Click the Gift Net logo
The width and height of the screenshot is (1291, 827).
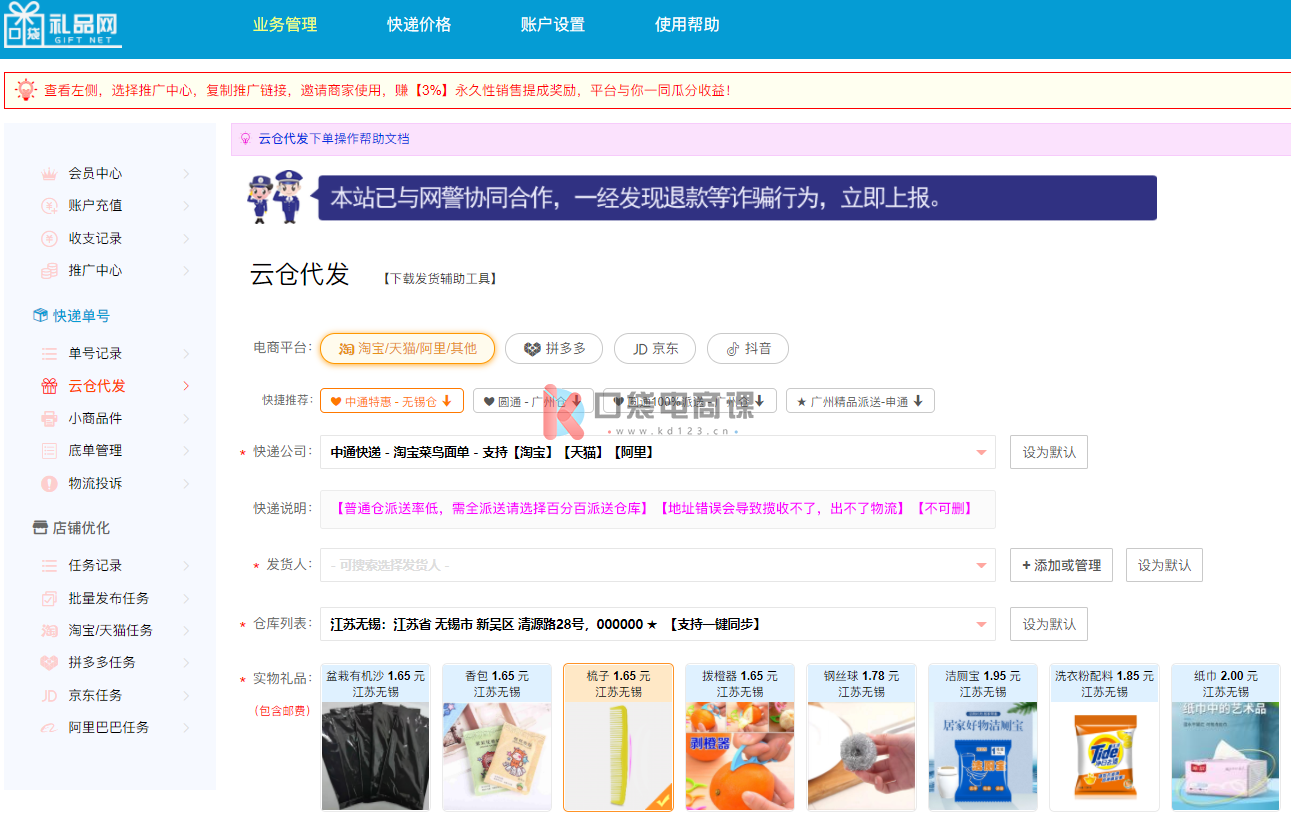pos(62,24)
